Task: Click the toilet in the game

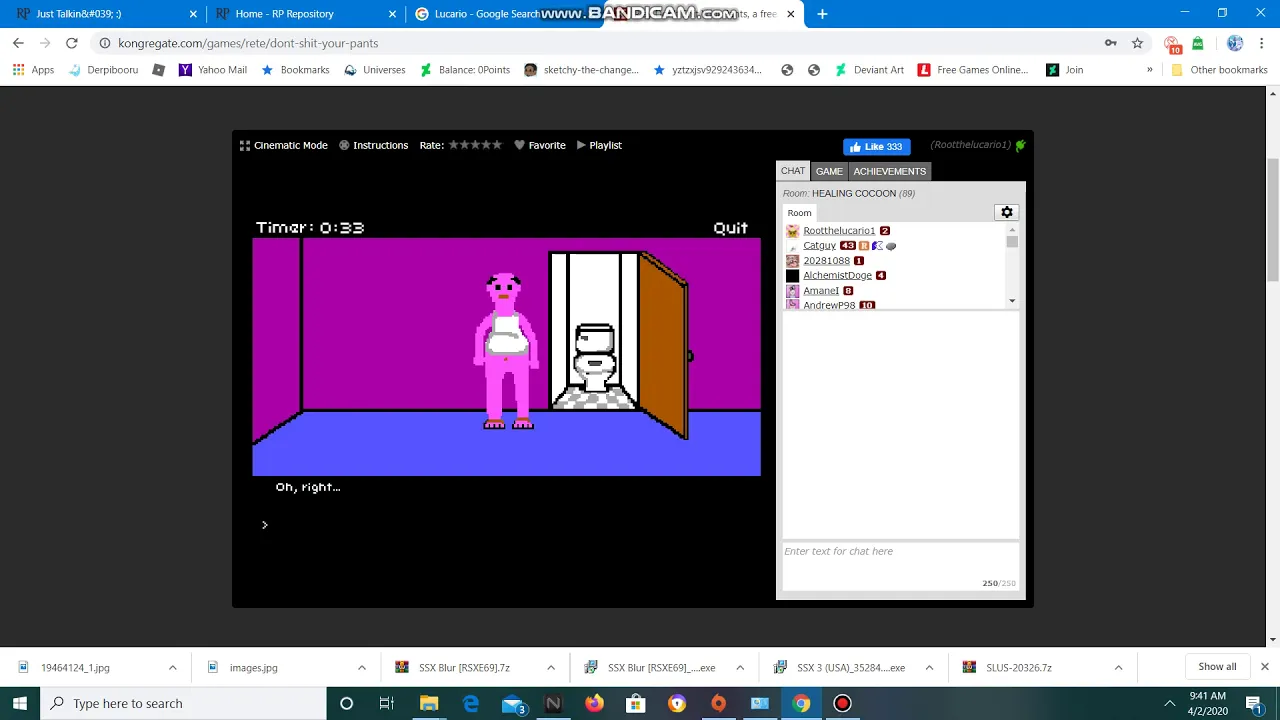Action: (594, 358)
